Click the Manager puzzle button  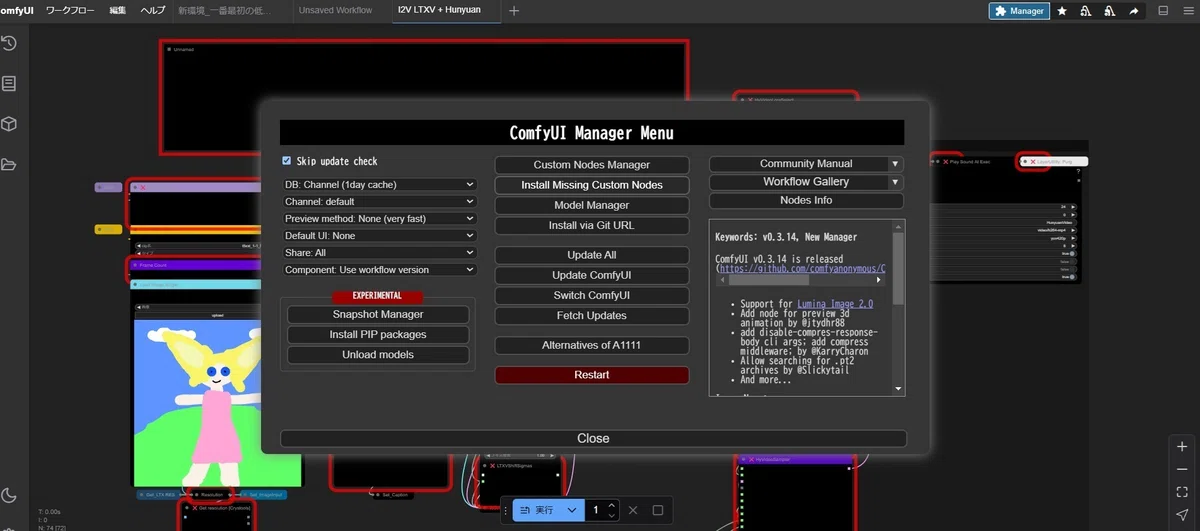[x=1019, y=11]
